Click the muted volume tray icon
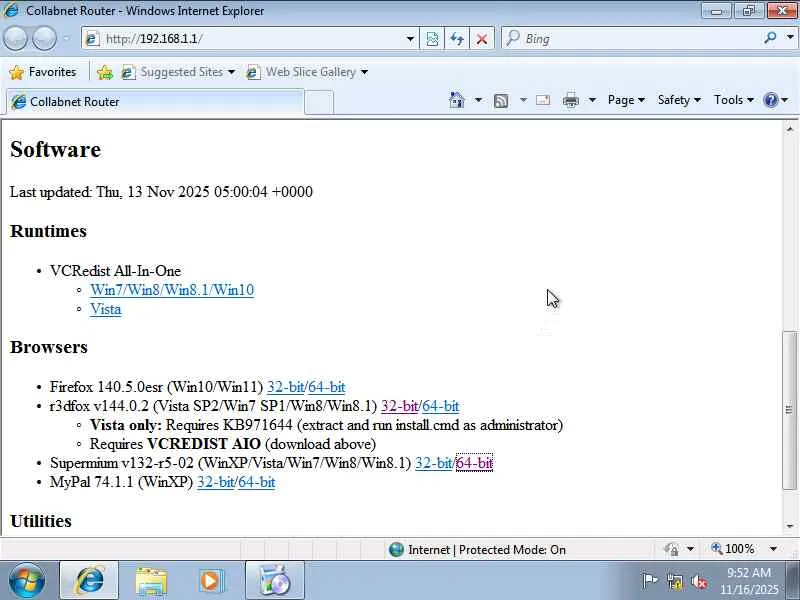 tap(699, 581)
